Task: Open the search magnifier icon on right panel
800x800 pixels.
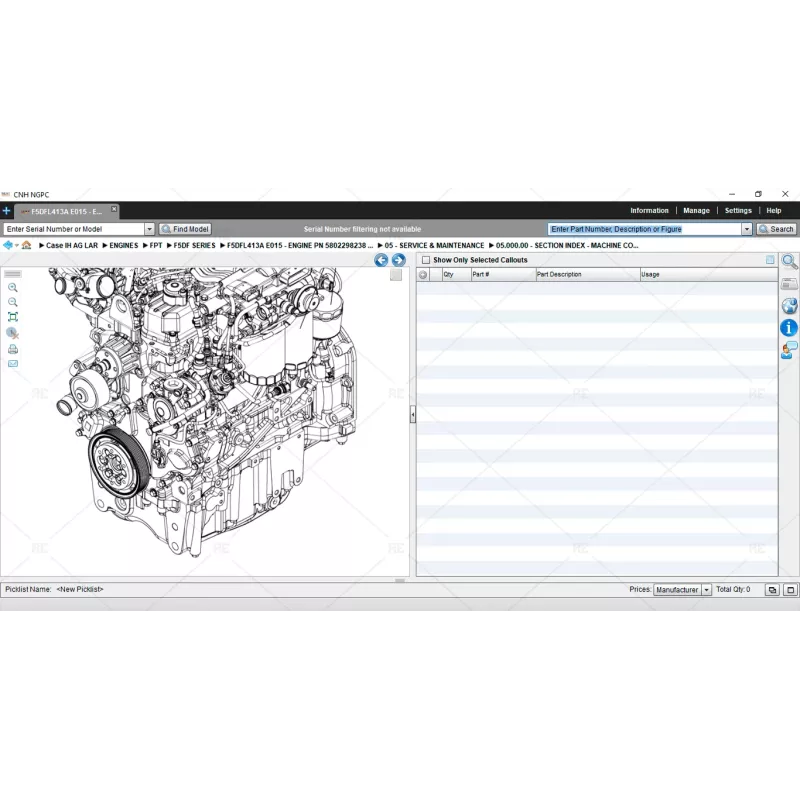Action: pyautogui.click(x=789, y=261)
